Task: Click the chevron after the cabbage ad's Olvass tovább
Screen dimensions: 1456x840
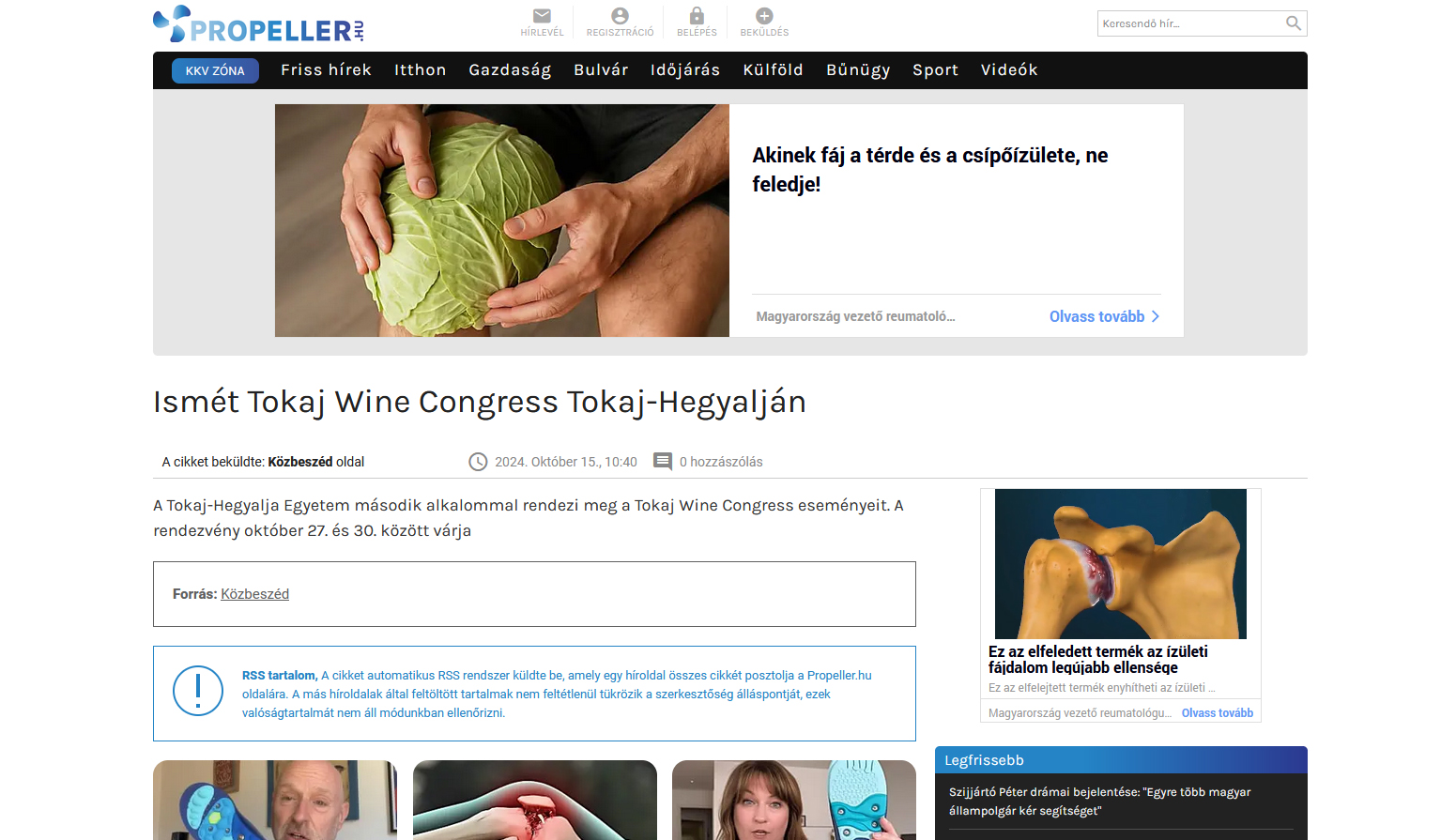Action: 1156,317
